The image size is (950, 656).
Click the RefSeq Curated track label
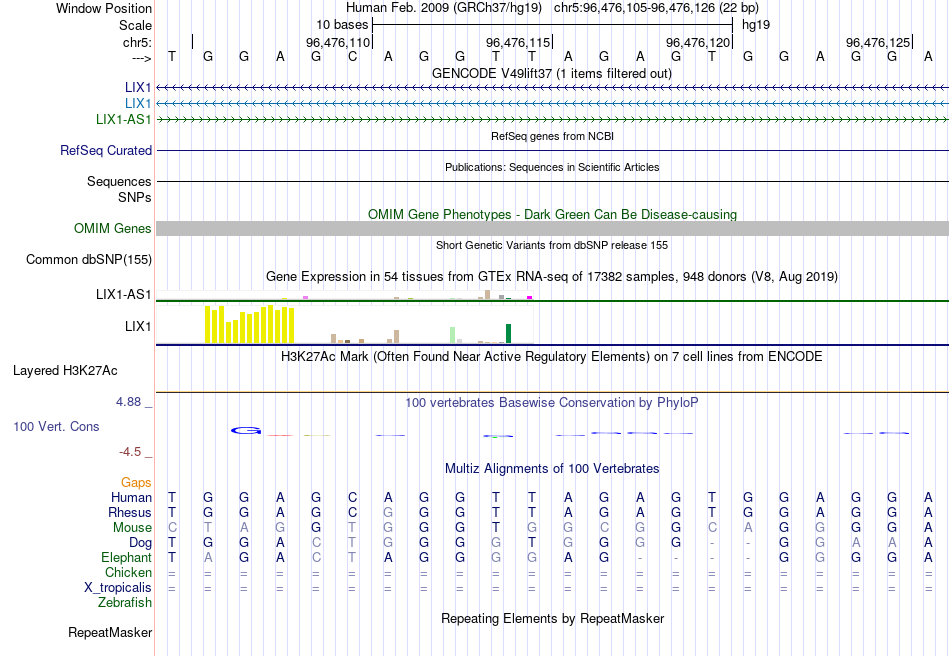pos(106,150)
